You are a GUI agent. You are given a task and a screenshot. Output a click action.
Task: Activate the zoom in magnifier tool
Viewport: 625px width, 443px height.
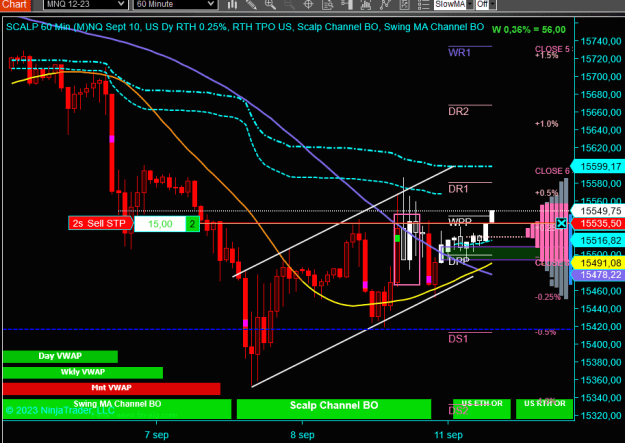[x=270, y=4]
